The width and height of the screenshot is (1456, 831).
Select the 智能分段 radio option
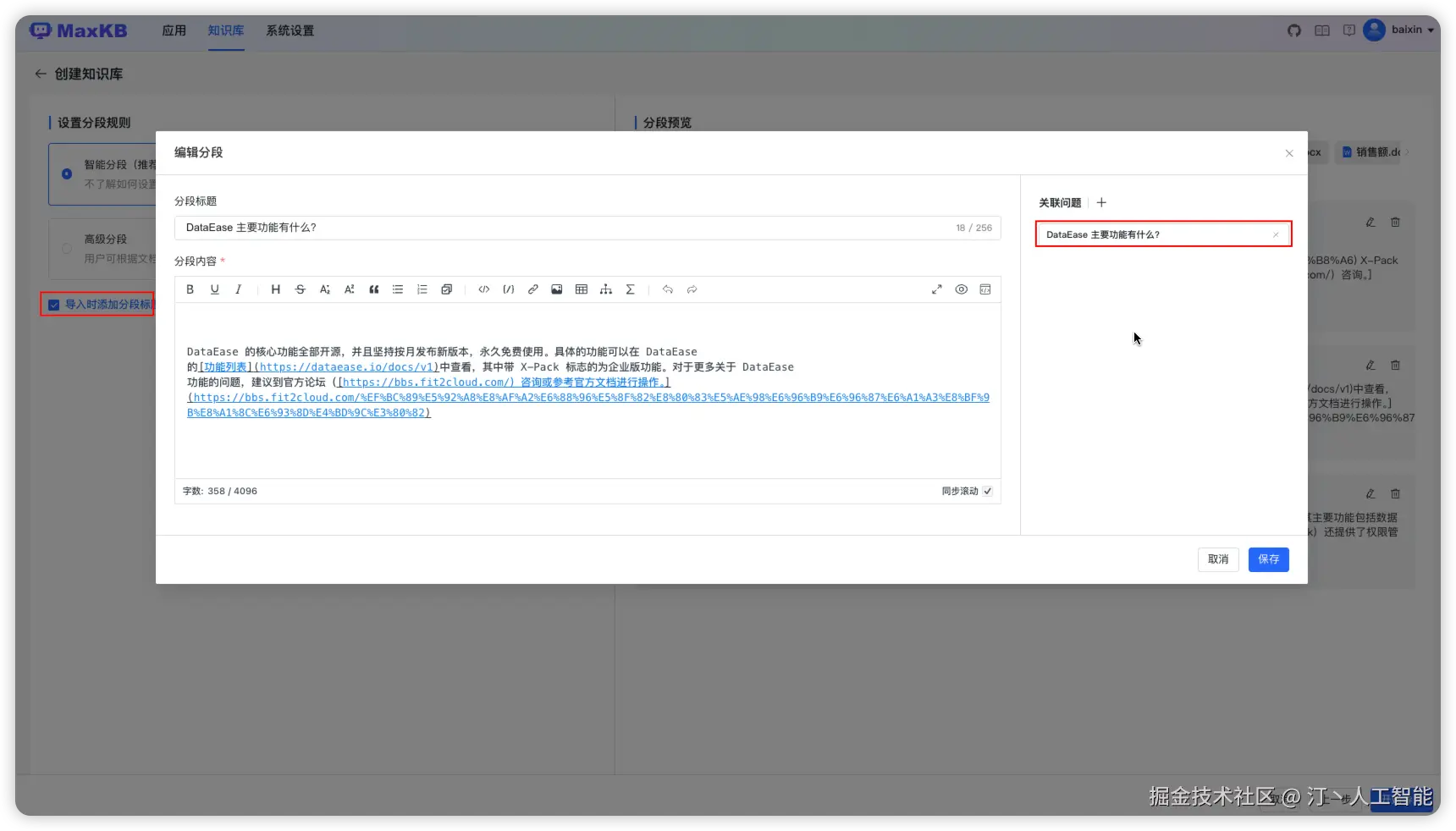pyautogui.click(x=67, y=173)
